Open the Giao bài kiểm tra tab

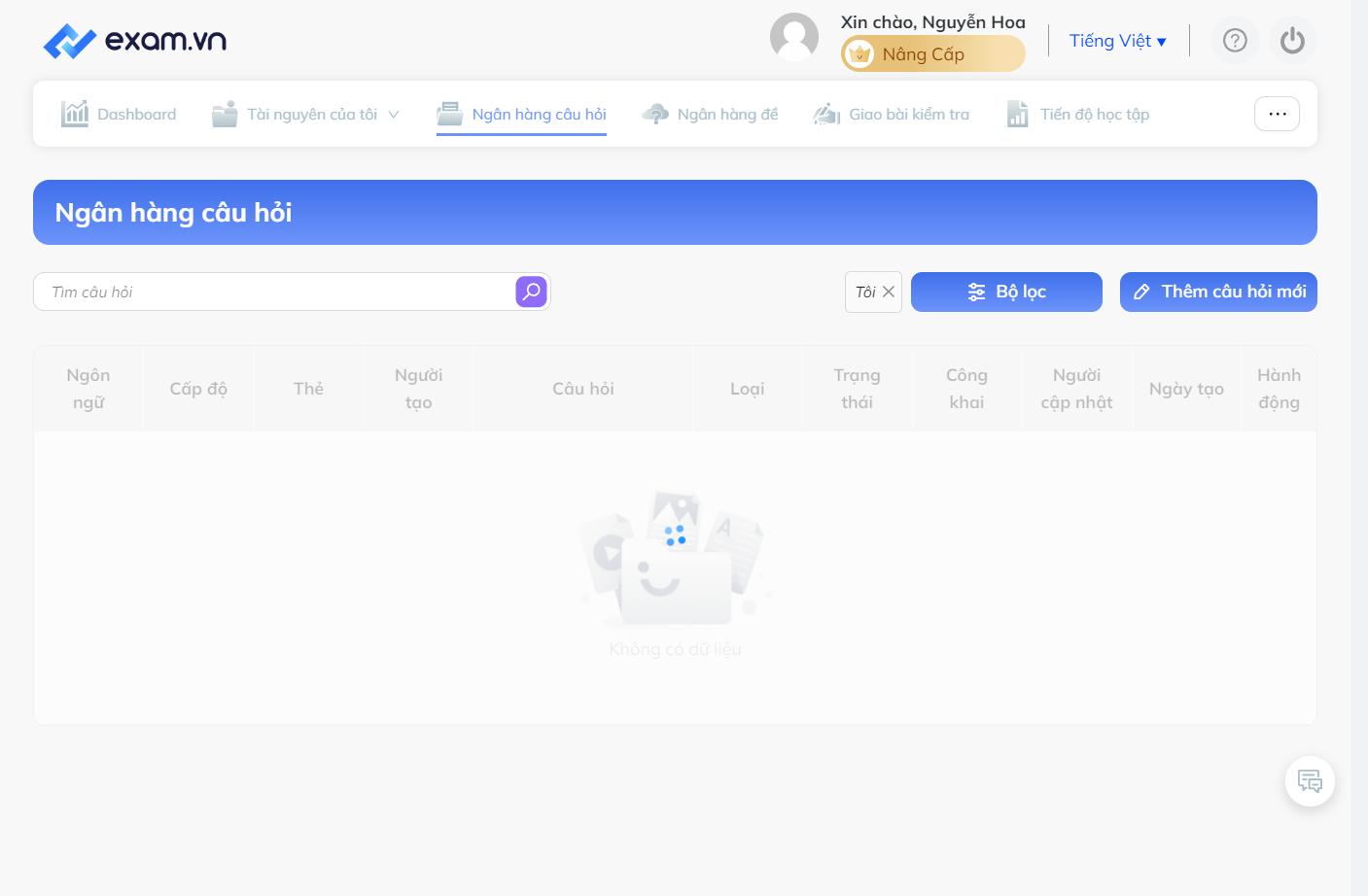[x=892, y=114]
